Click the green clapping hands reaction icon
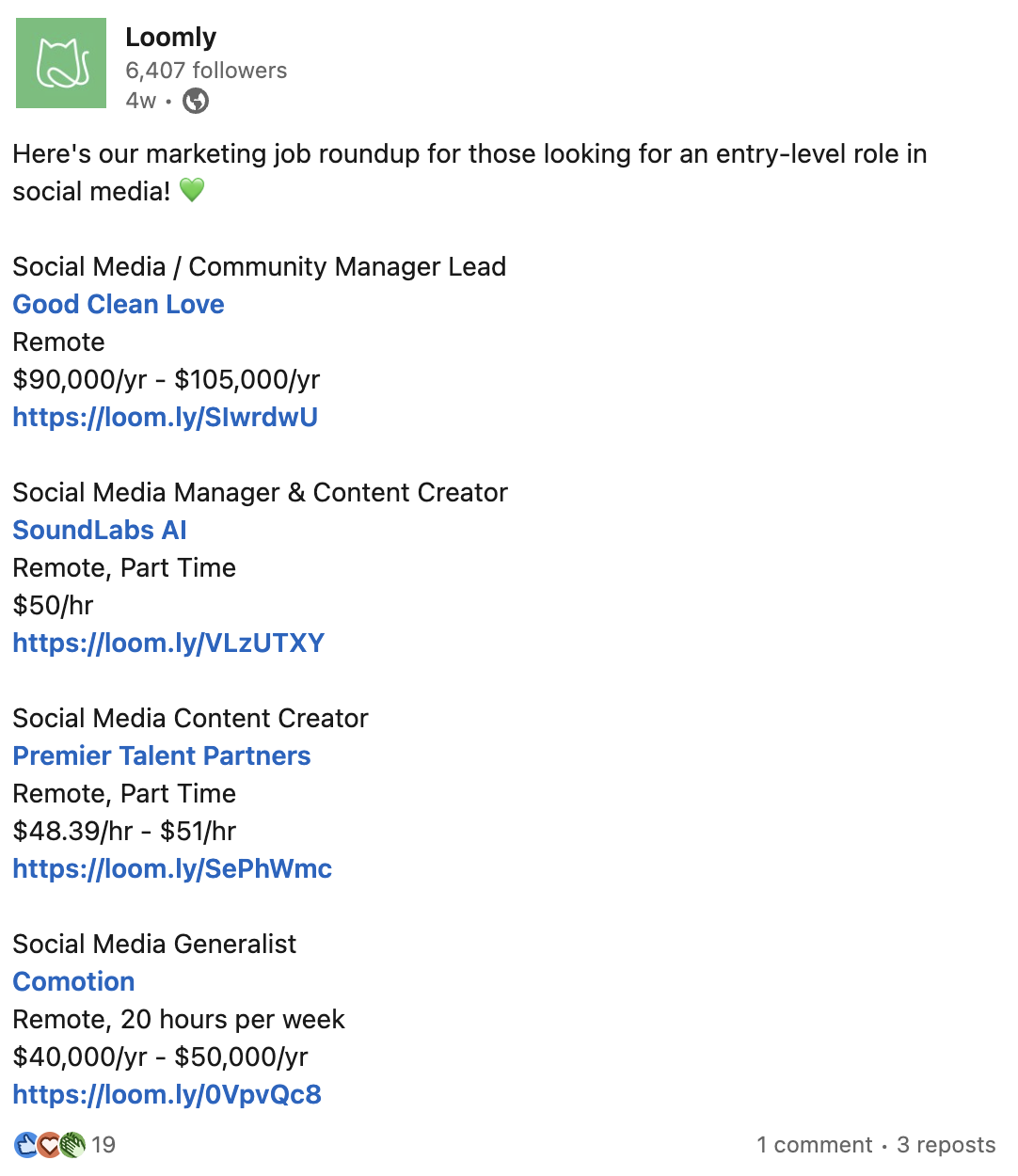This screenshot has width=1018, height=1176. point(74,1145)
